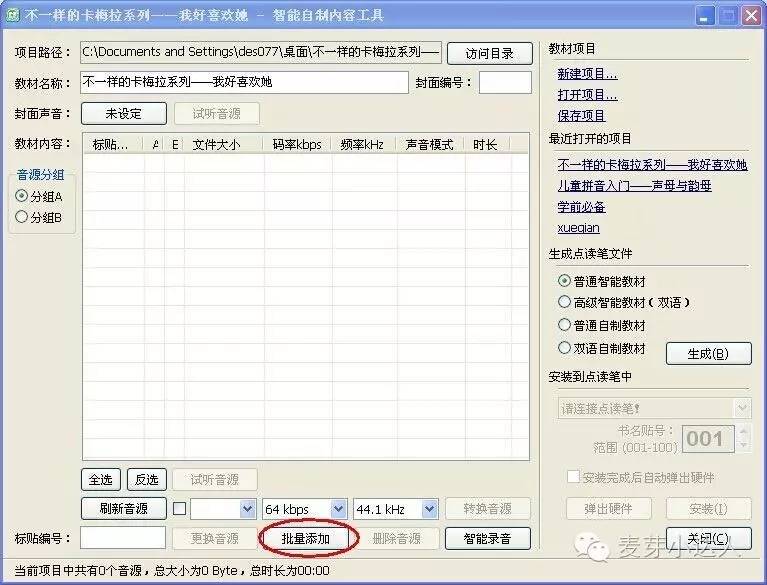
Task: Open the 44.1 kHz frequency dropdown
Action: (429, 509)
